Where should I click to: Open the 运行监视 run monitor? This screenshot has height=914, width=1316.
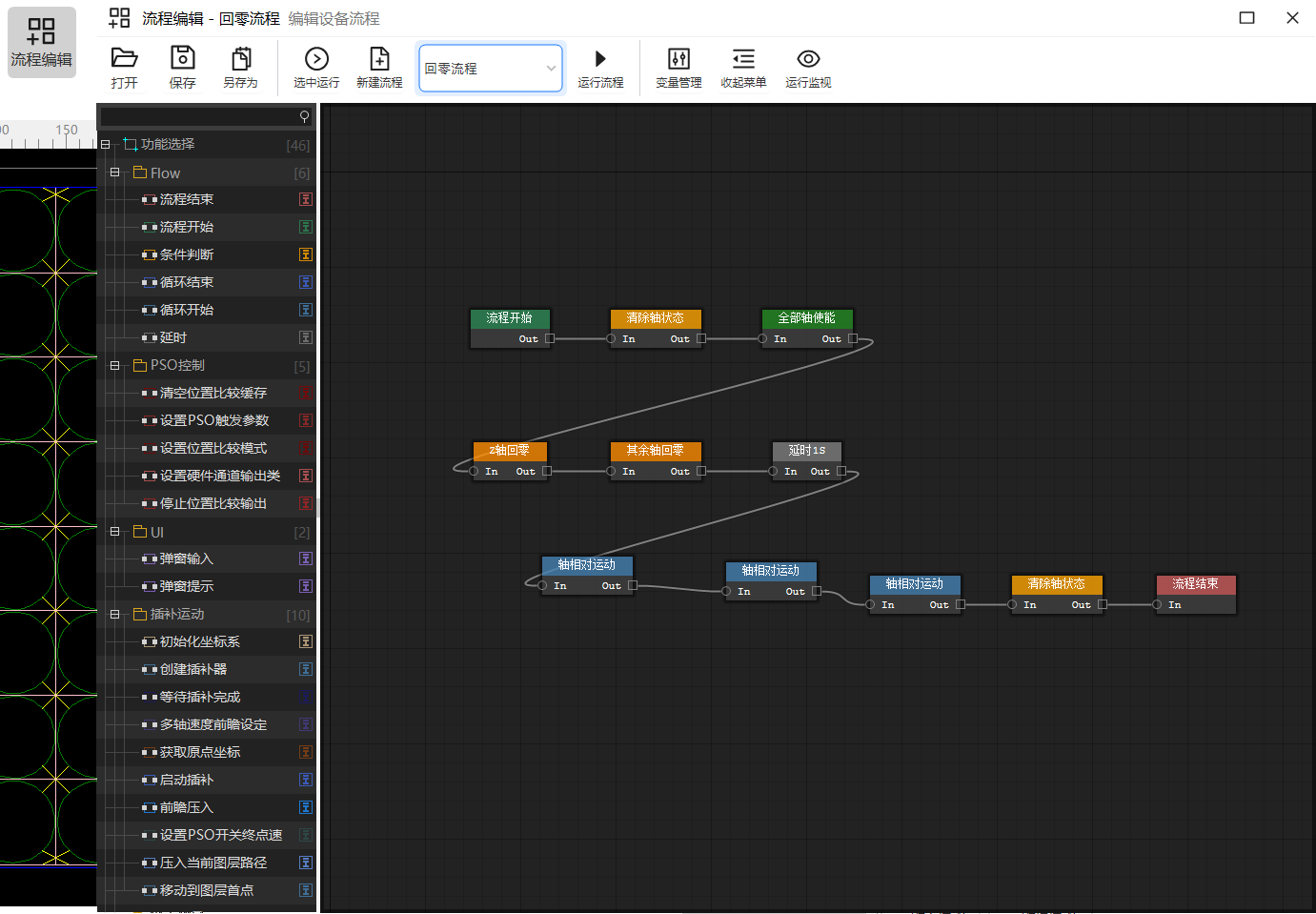click(x=808, y=68)
